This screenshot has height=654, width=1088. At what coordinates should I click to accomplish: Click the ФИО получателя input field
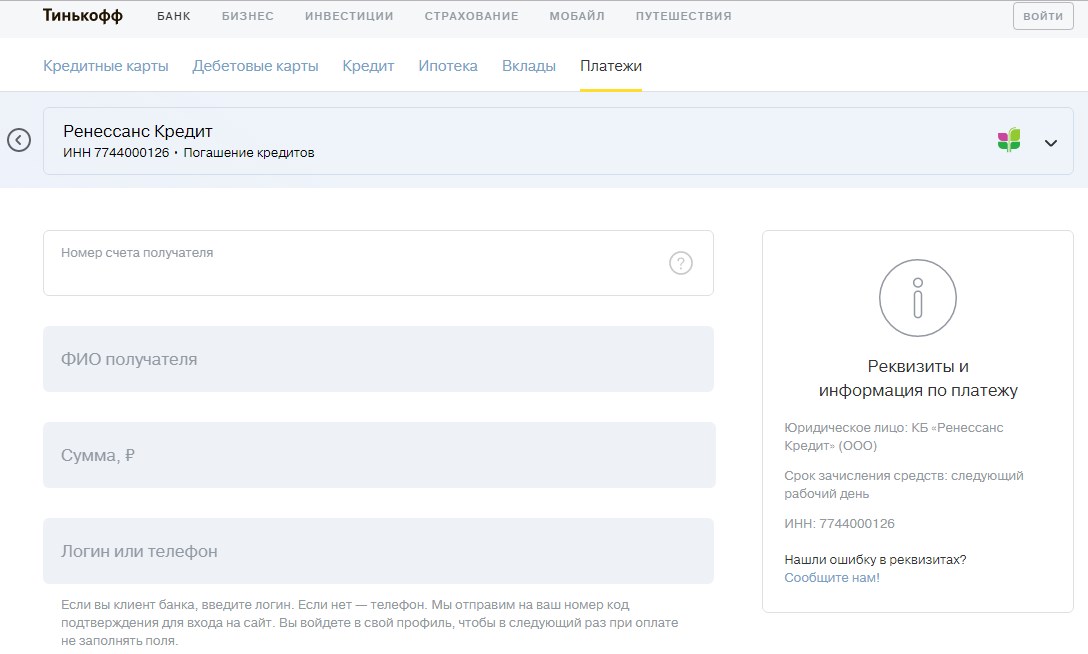tap(378, 359)
